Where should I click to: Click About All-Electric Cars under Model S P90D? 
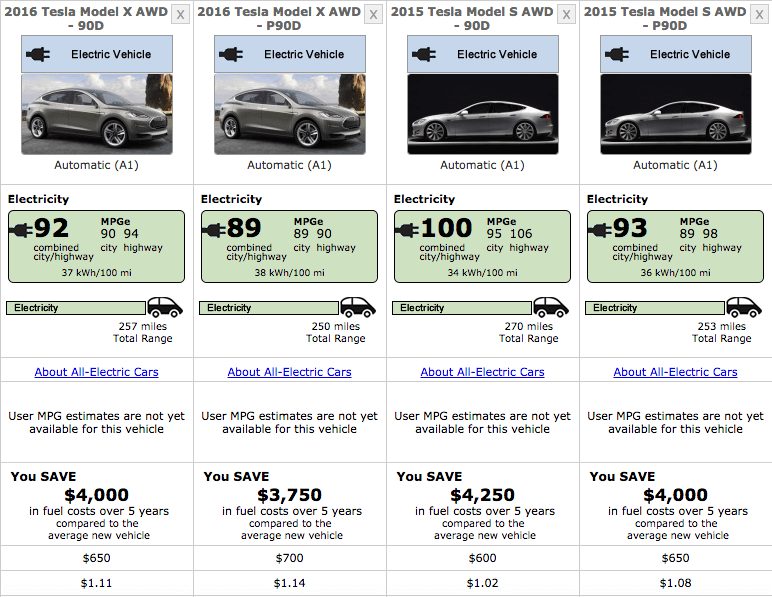[675, 372]
